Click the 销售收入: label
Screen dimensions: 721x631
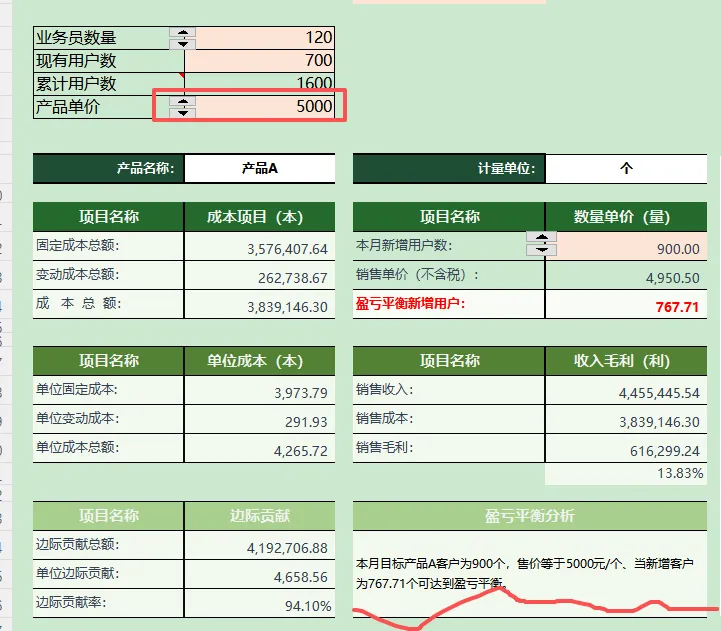pyautogui.click(x=384, y=390)
